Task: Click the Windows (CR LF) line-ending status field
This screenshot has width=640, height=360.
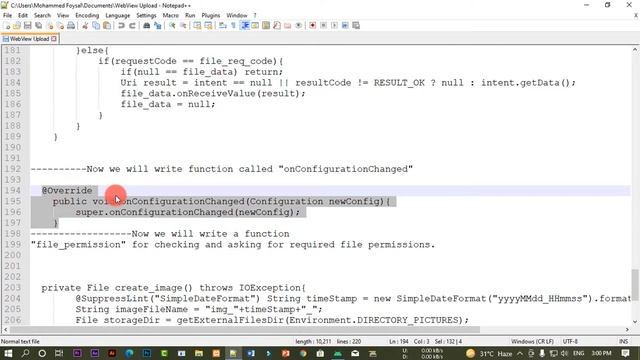Action: coord(532,341)
